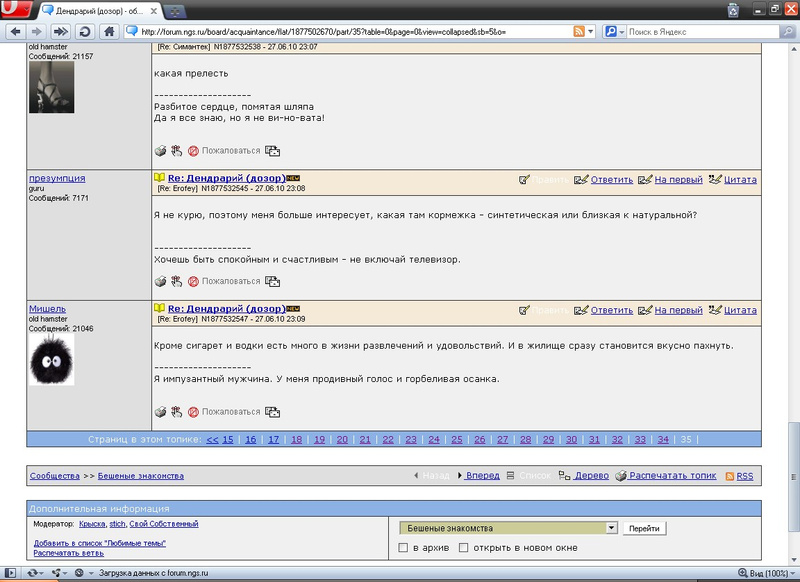800x582 pixels.
Task: Check the 'в архив' checkbox
Action: (x=403, y=548)
